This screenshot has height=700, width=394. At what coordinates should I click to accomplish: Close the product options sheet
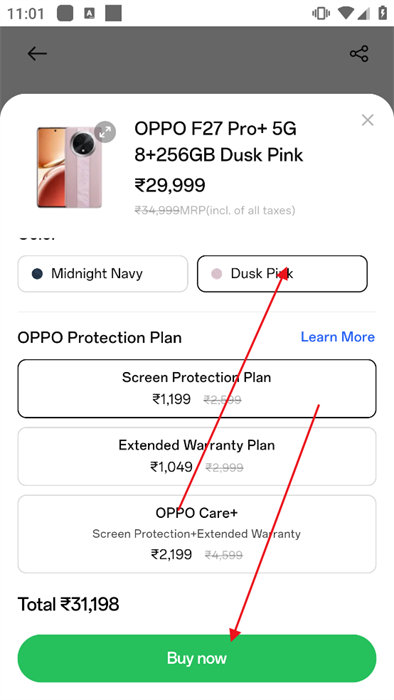[368, 120]
